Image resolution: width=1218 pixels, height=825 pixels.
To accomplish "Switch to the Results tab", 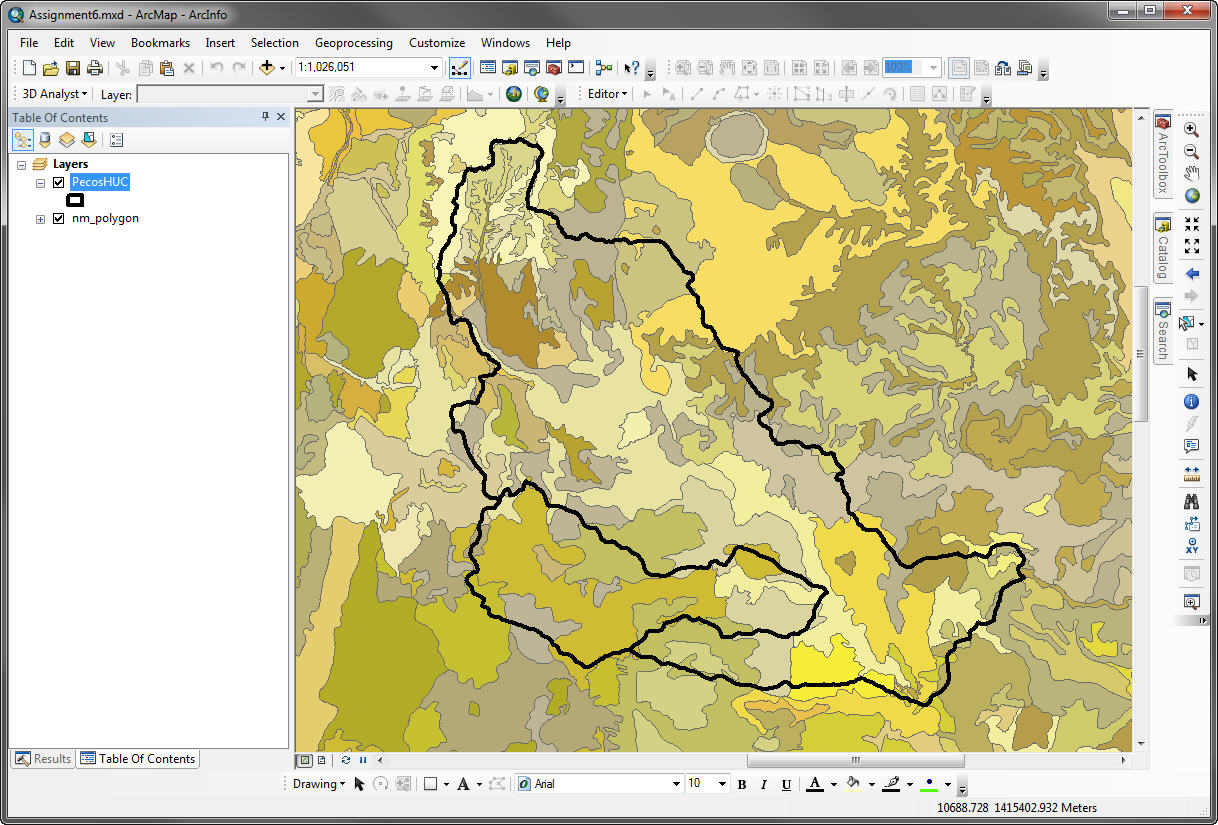I will [x=43, y=759].
